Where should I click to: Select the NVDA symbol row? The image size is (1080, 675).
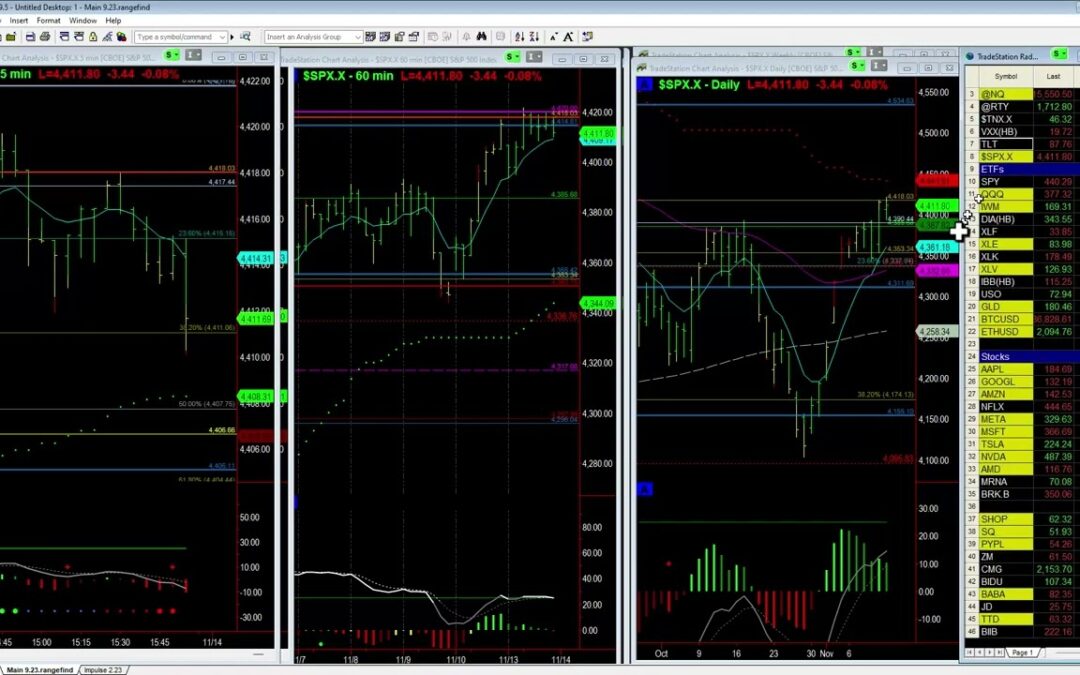(x=1006, y=457)
